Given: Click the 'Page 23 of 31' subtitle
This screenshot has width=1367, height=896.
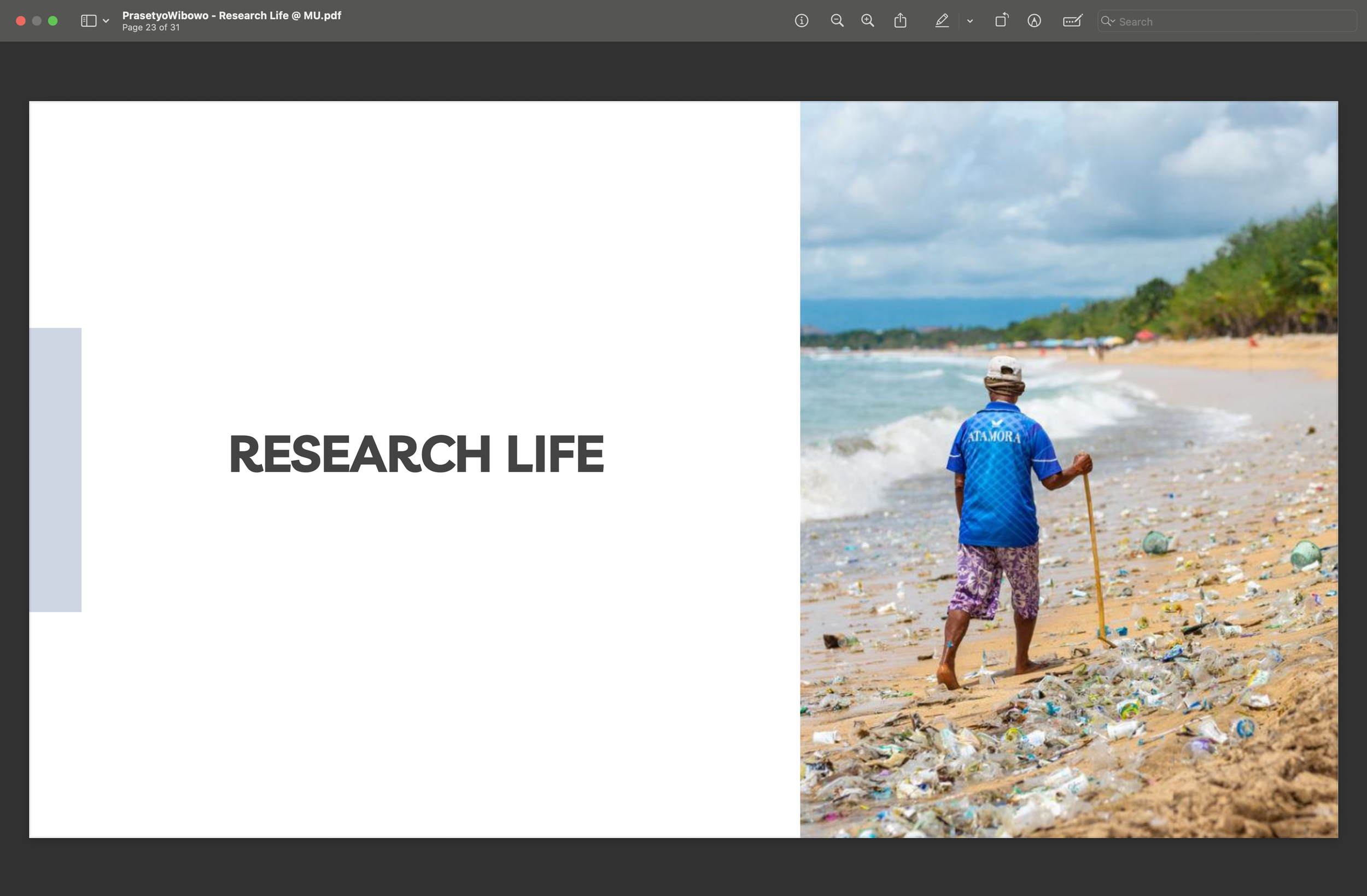Looking at the screenshot, I should point(150,27).
